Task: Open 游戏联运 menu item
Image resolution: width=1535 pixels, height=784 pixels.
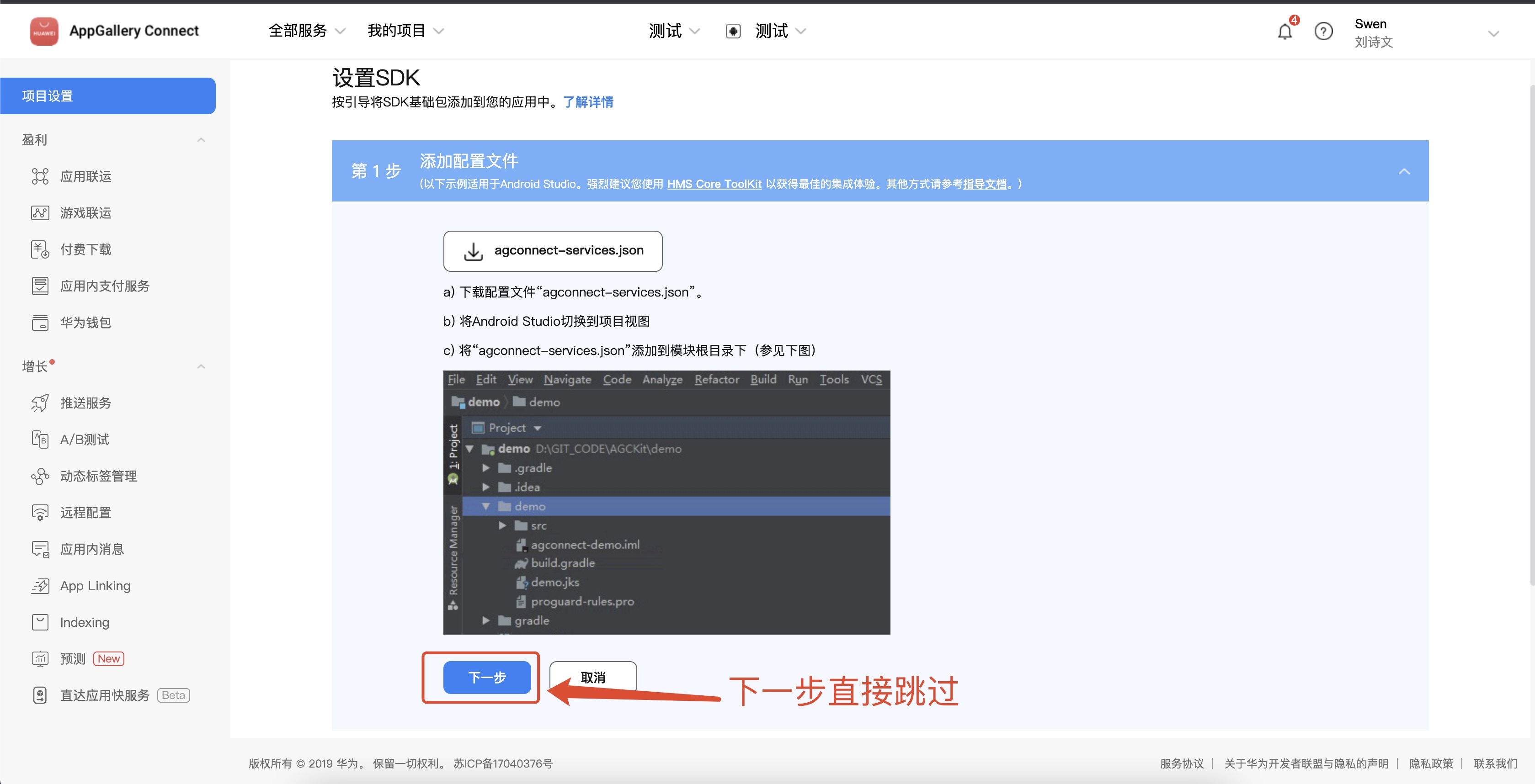Action: 85,213
